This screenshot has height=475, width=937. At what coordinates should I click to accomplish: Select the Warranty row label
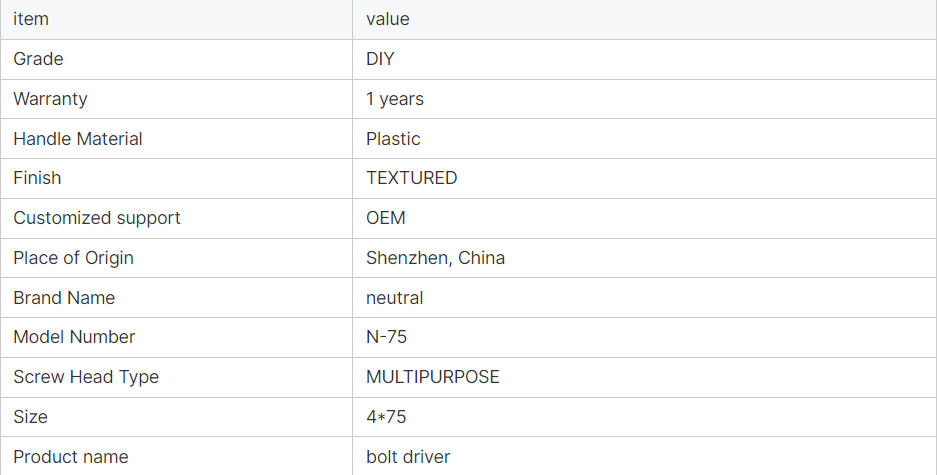pos(50,99)
